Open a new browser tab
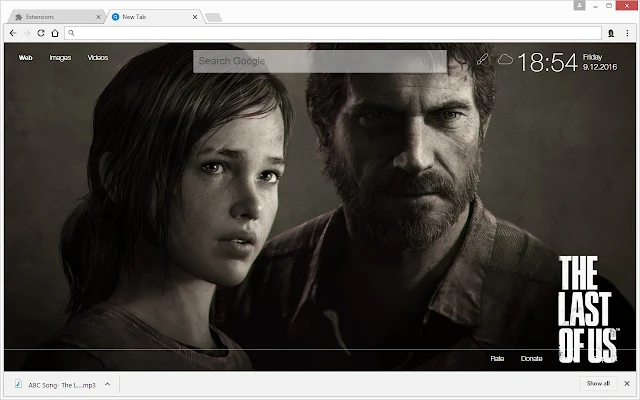Screen dimensions: 640x400 [213, 17]
